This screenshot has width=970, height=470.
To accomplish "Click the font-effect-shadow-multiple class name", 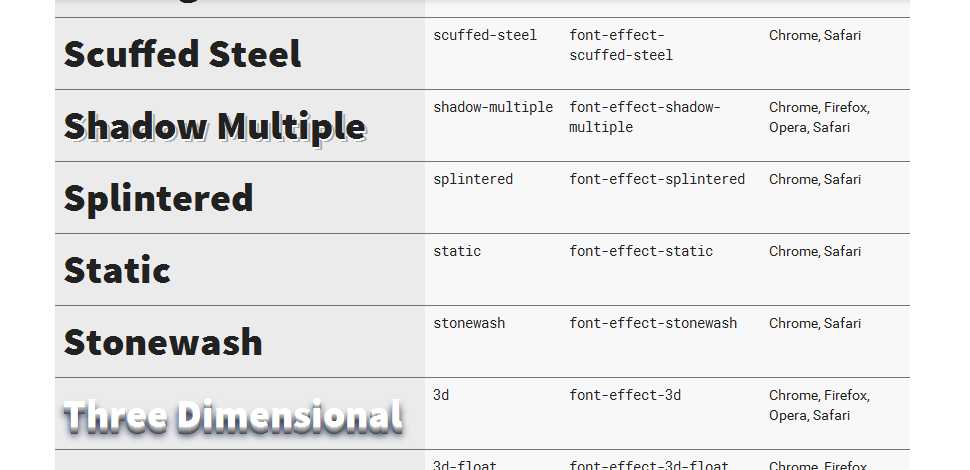I will point(645,117).
